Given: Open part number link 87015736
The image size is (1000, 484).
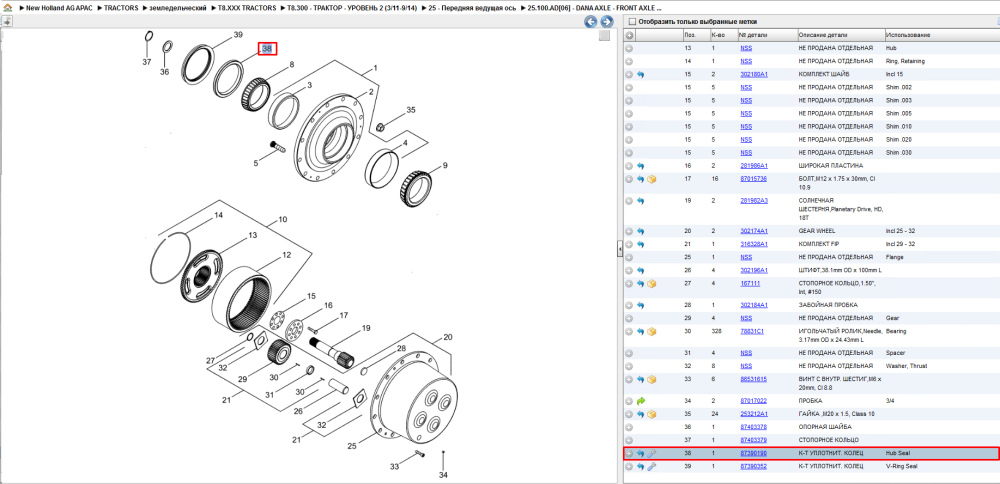Looking at the screenshot, I should 753,179.
